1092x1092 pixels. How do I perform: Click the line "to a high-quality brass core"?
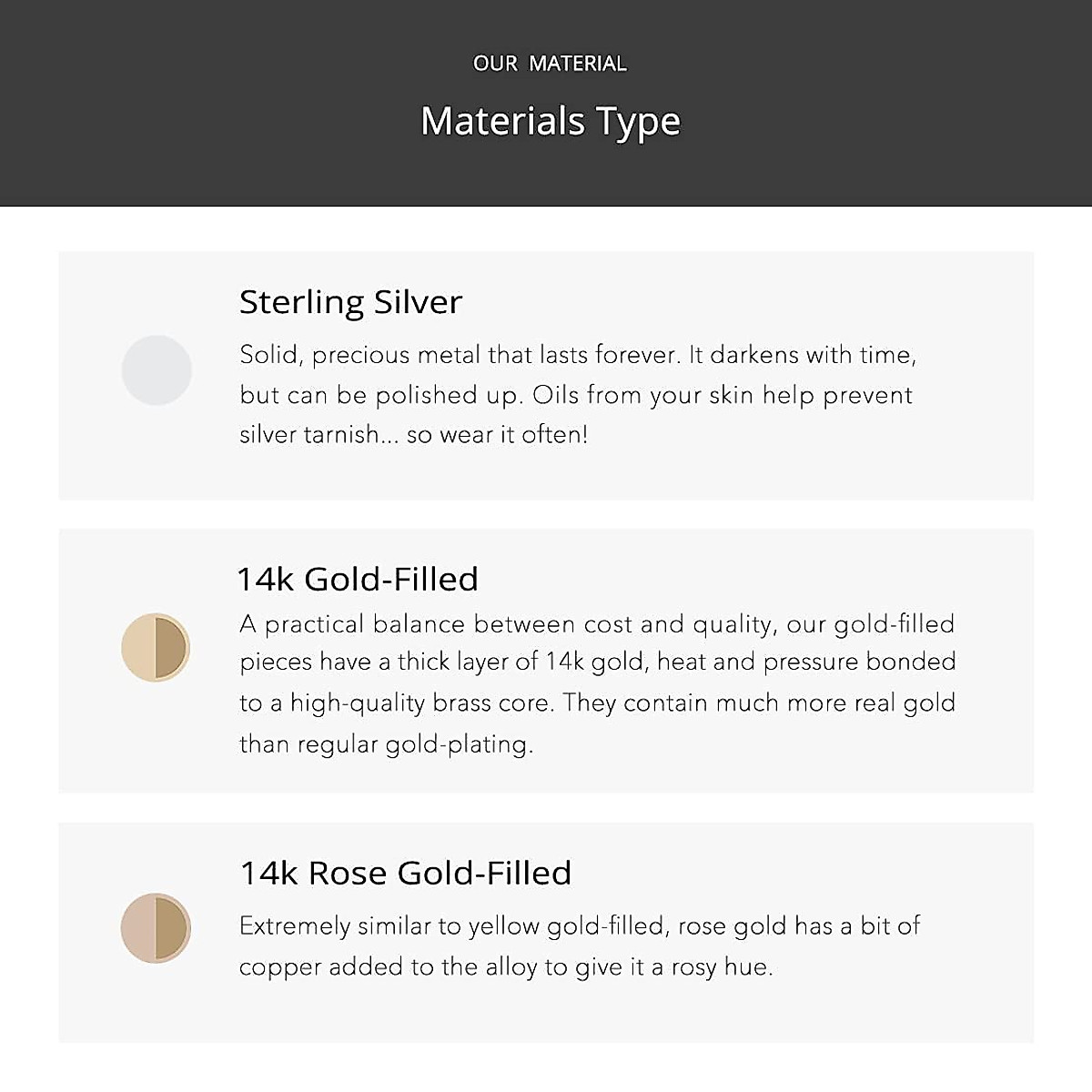tap(597, 703)
